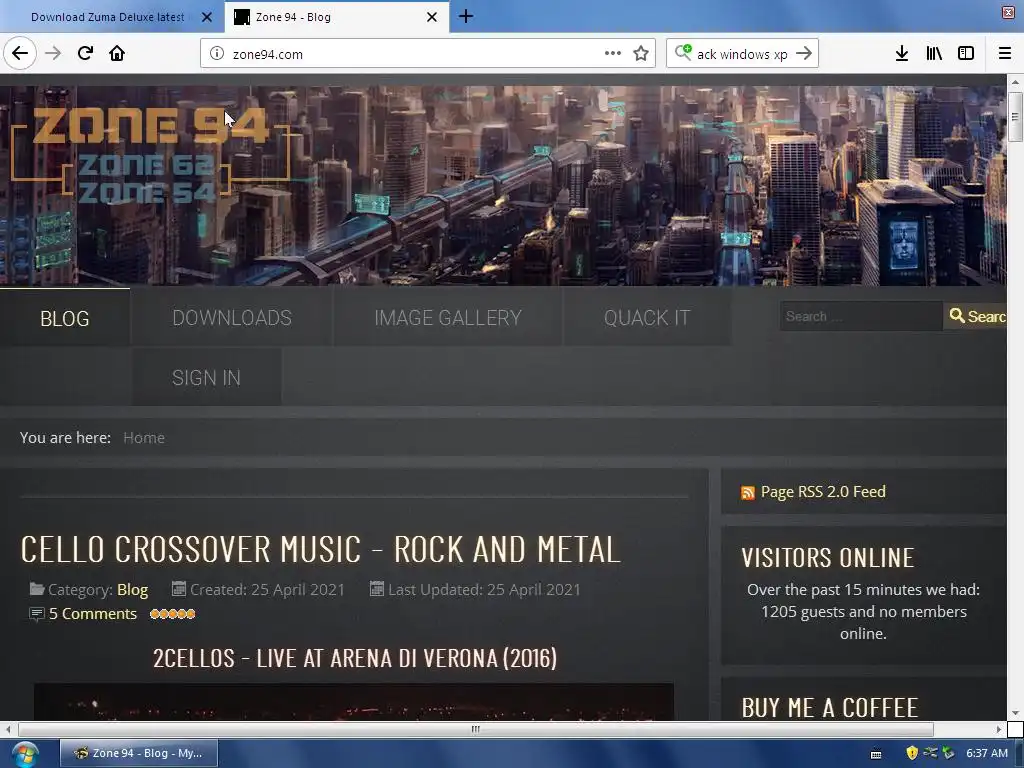
Task: Toggle the browser sidebar view
Action: pos(966,53)
